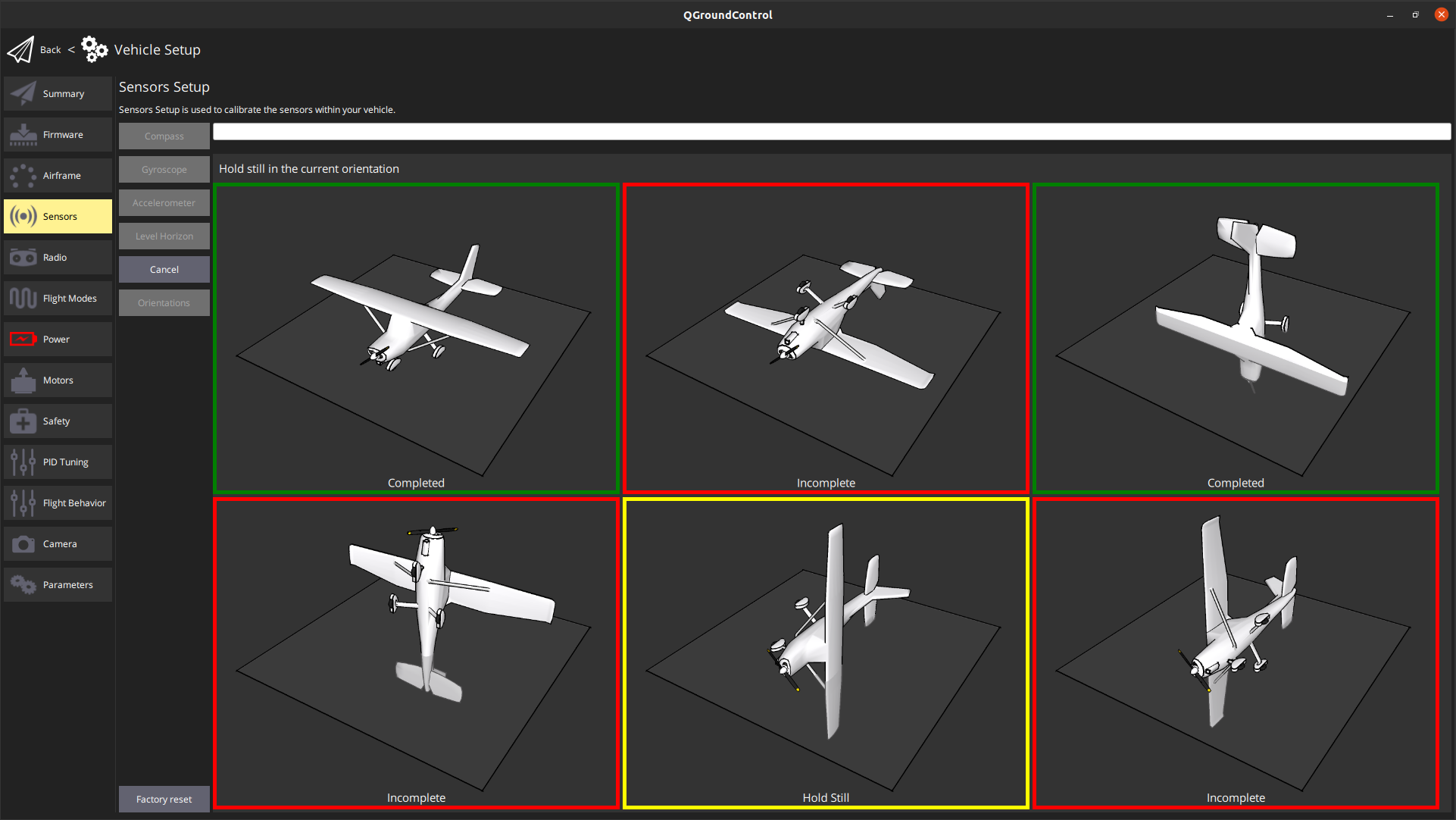Switch to Firmware setup

(58, 134)
